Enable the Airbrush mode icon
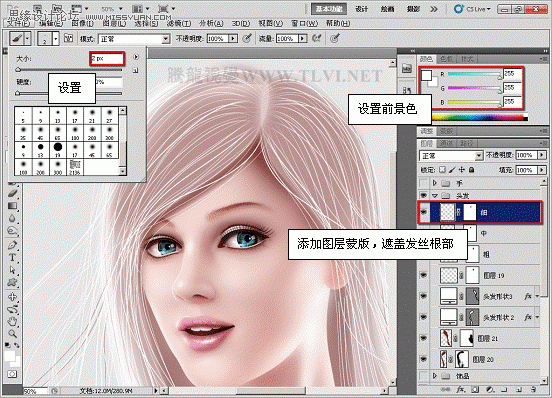The image size is (552, 398). [317, 38]
